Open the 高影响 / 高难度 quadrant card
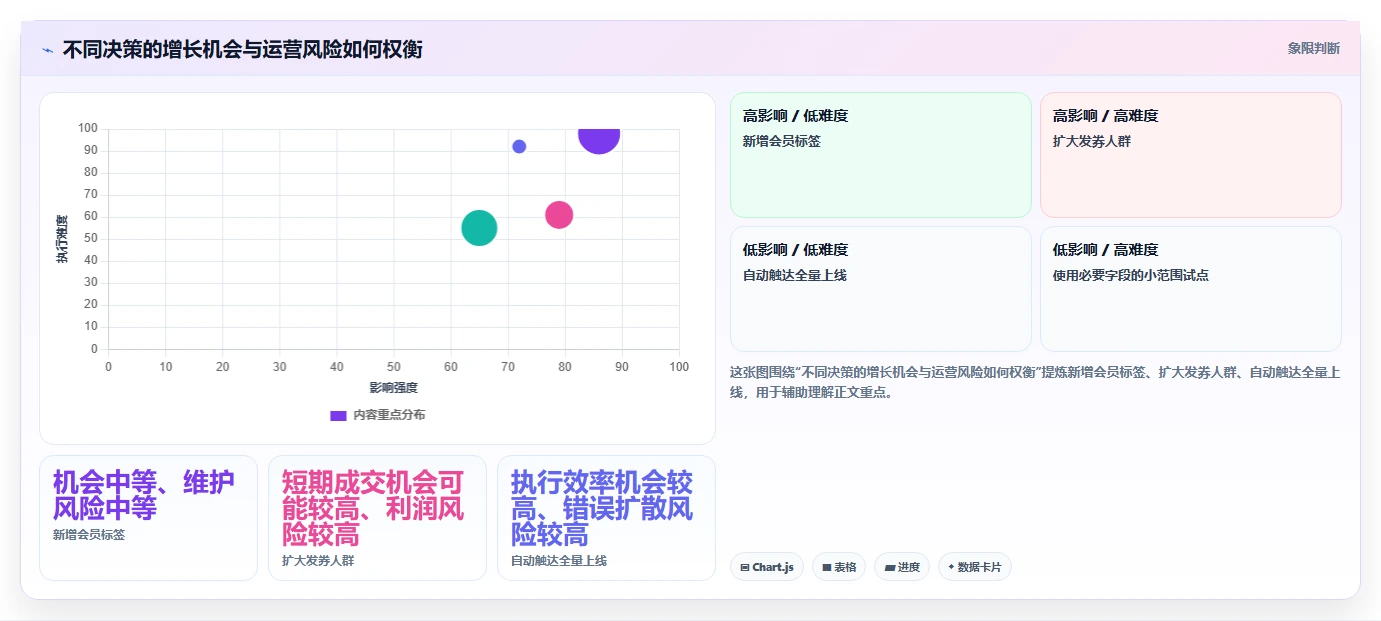This screenshot has width=1381, height=621. [x=1190, y=155]
